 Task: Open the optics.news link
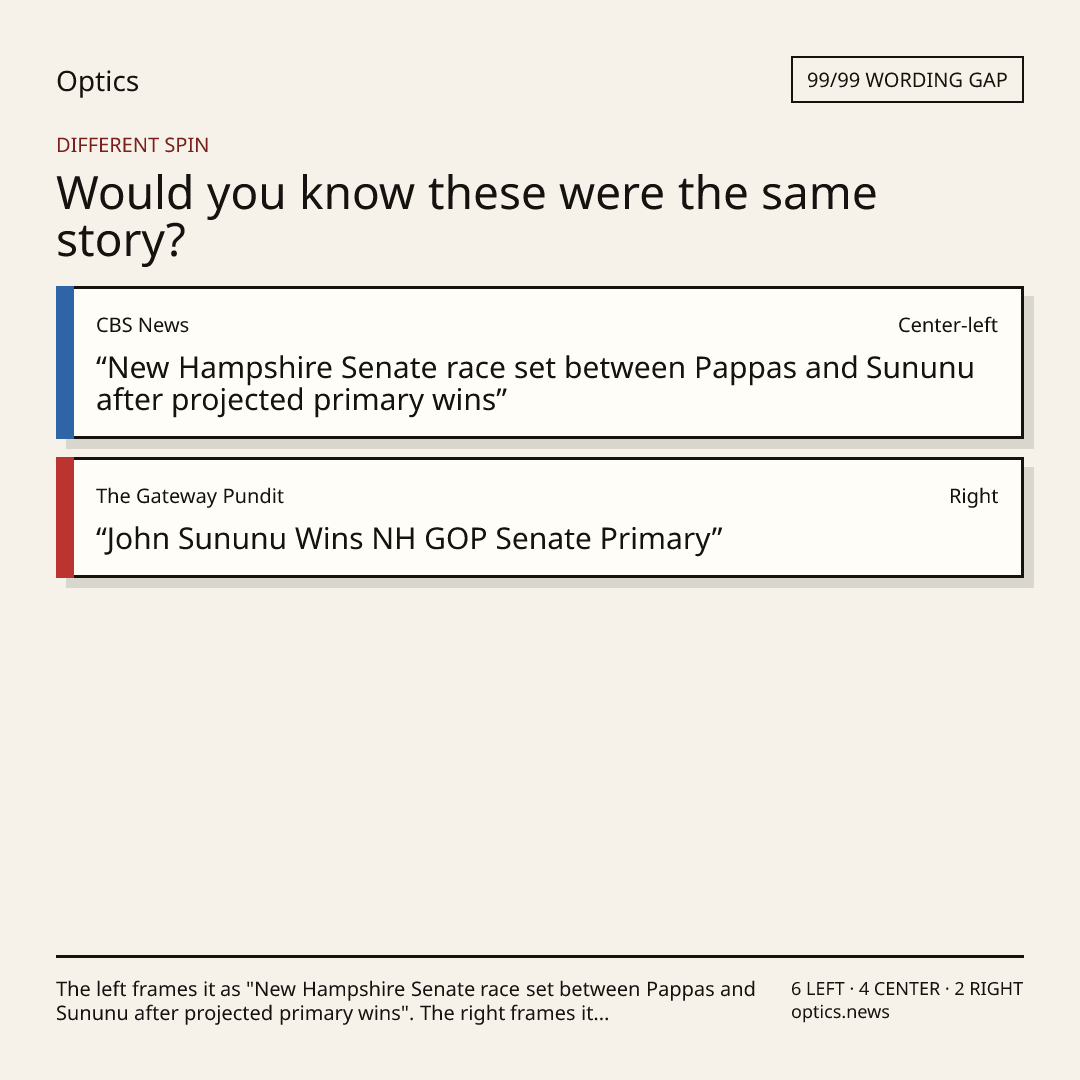[840, 1012]
